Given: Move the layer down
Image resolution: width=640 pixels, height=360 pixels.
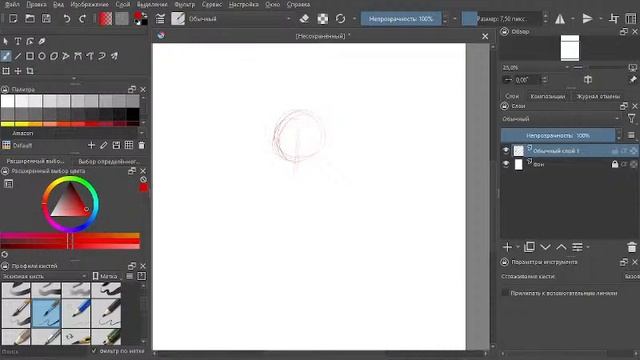Looking at the screenshot, I should [545, 247].
